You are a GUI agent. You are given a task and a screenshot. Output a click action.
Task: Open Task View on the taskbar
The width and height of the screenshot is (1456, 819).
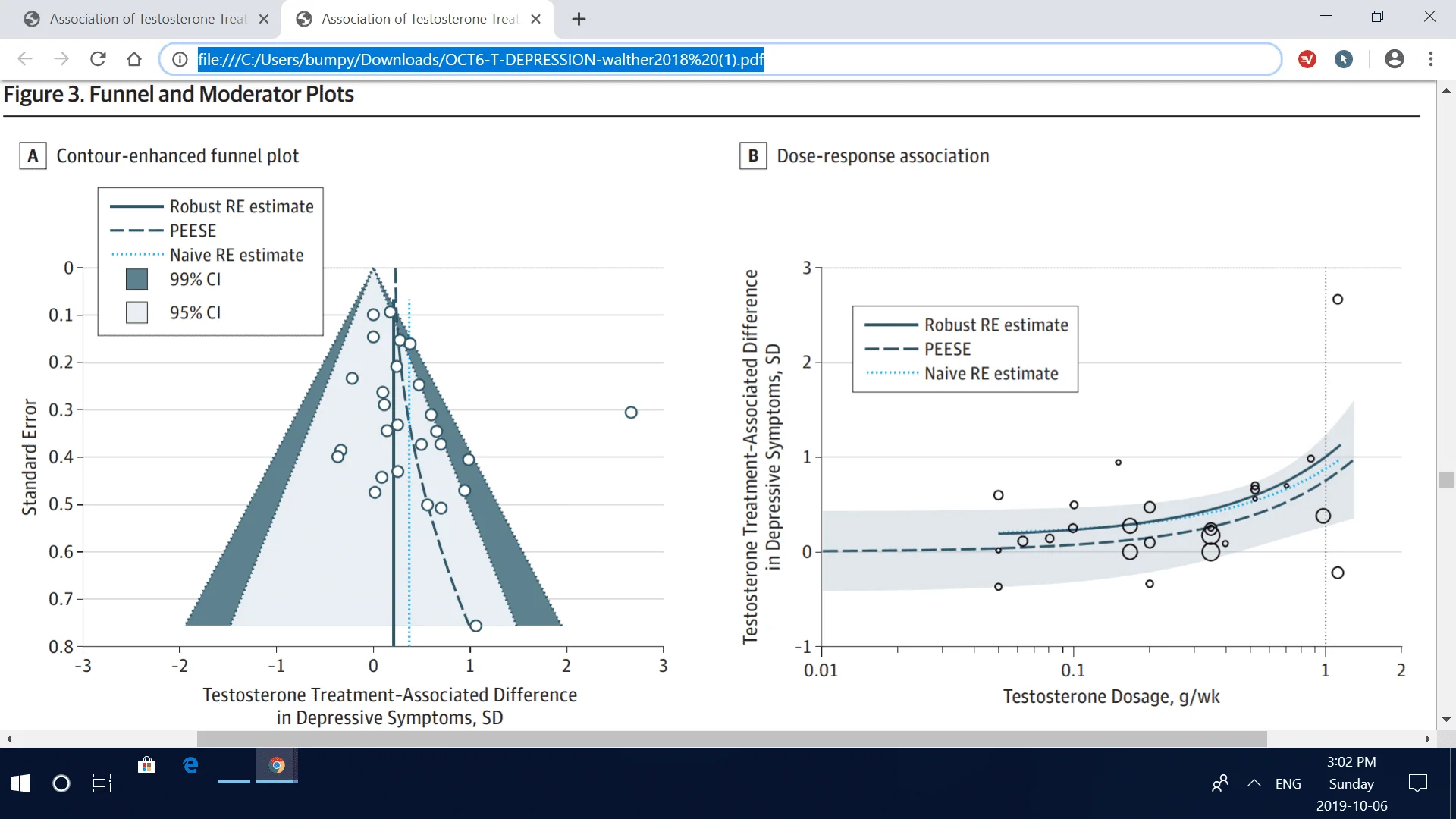pos(102,783)
